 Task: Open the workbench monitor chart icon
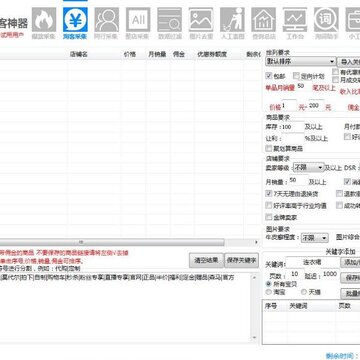pos(295,20)
